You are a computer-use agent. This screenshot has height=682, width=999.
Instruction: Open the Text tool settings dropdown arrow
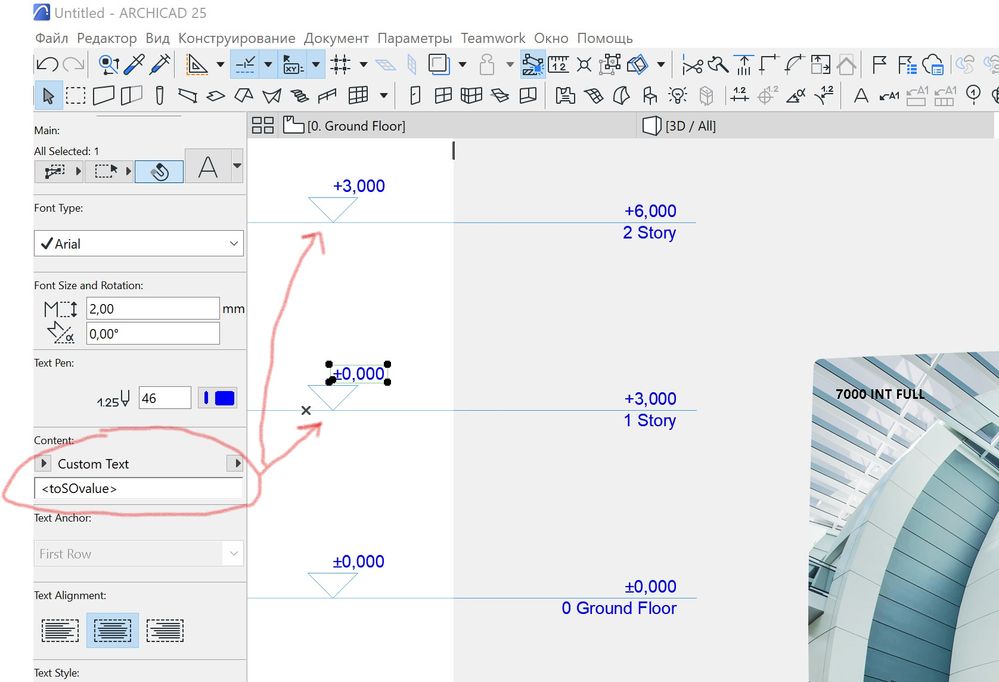click(x=237, y=166)
